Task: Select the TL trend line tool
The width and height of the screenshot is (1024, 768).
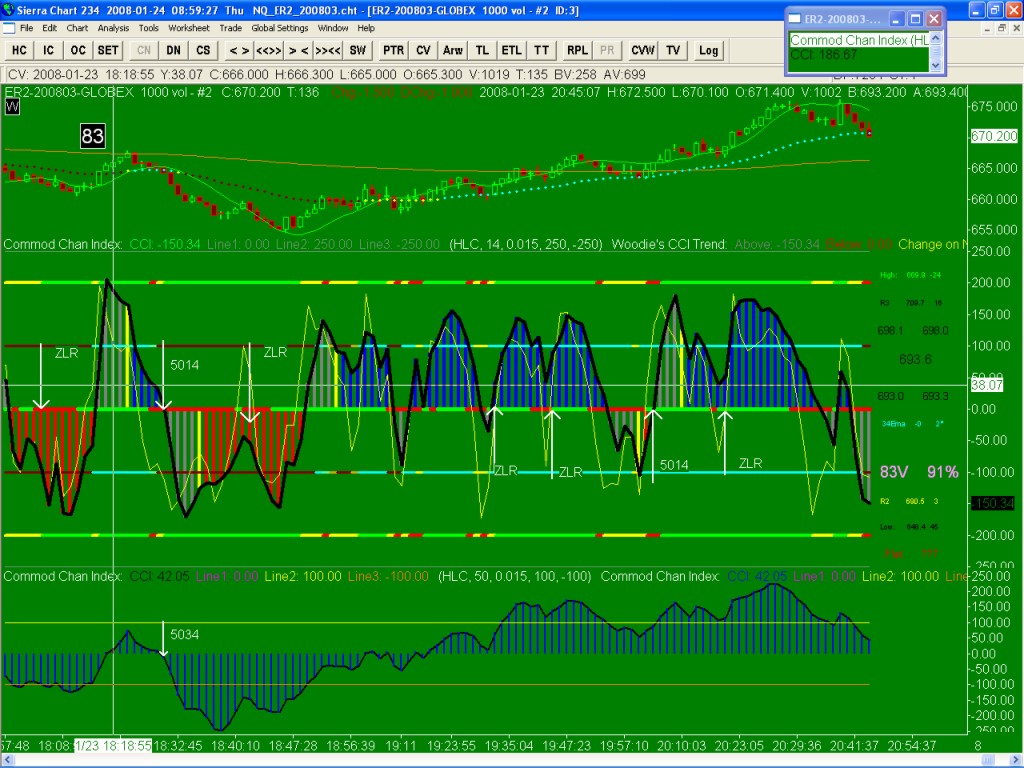Action: pyautogui.click(x=482, y=50)
